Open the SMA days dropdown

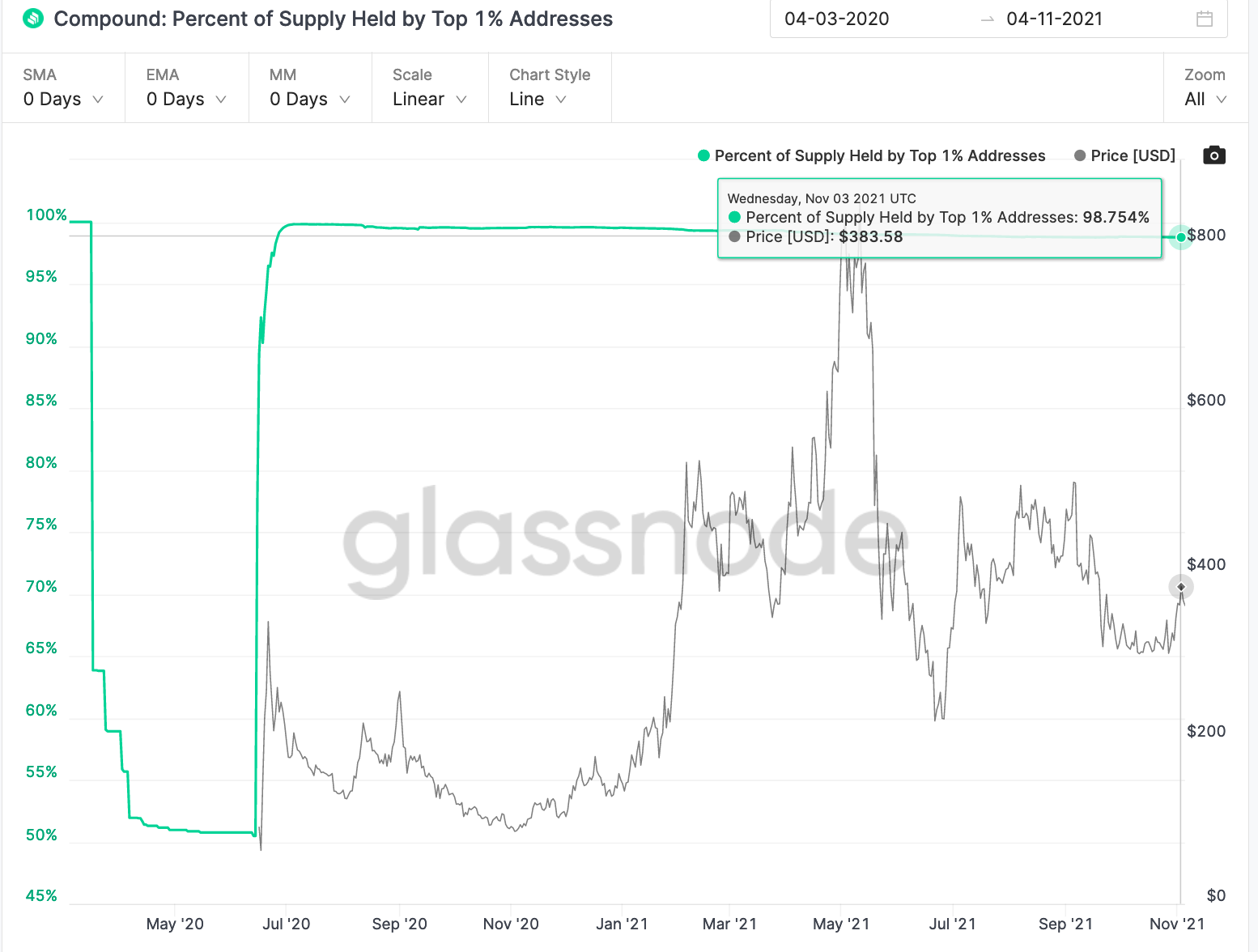tap(63, 99)
